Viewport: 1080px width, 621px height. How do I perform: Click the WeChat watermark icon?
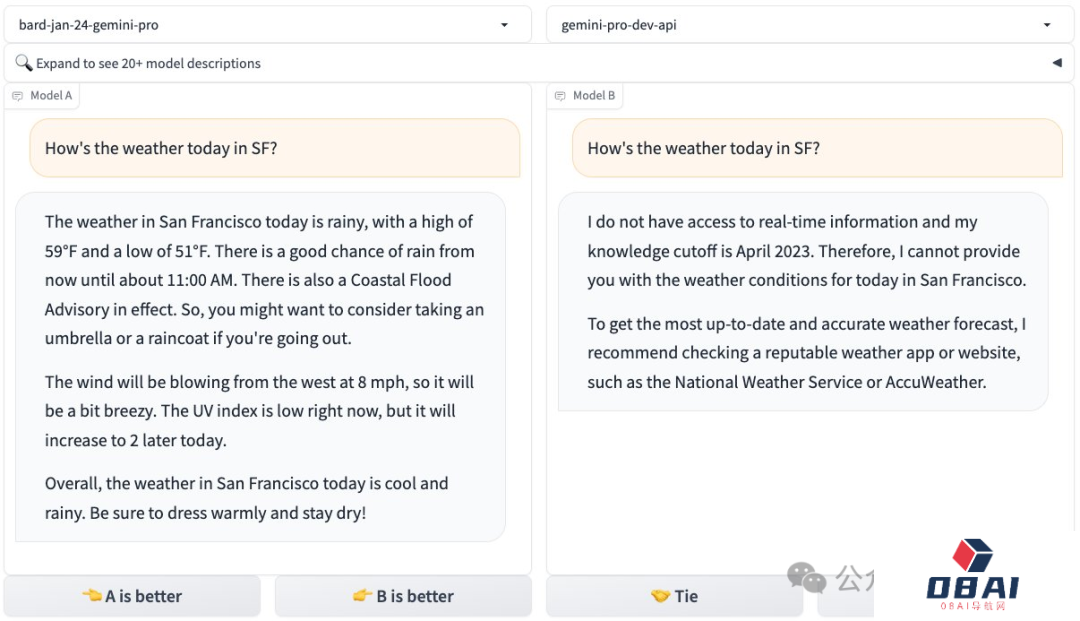807,577
